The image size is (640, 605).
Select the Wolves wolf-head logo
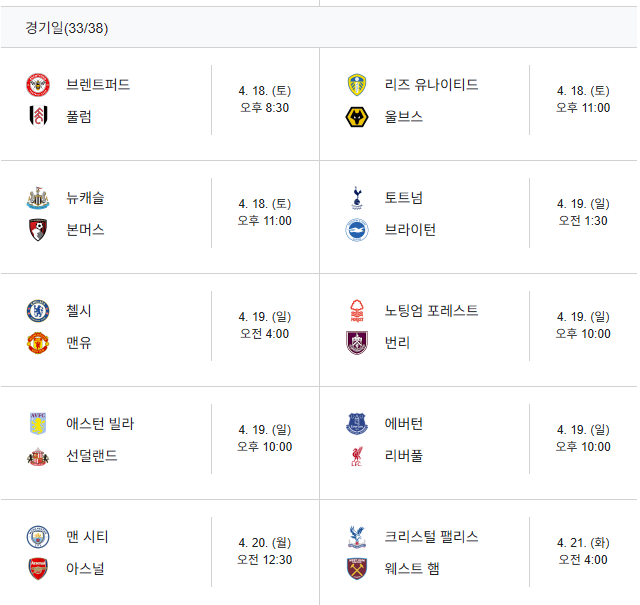356,117
